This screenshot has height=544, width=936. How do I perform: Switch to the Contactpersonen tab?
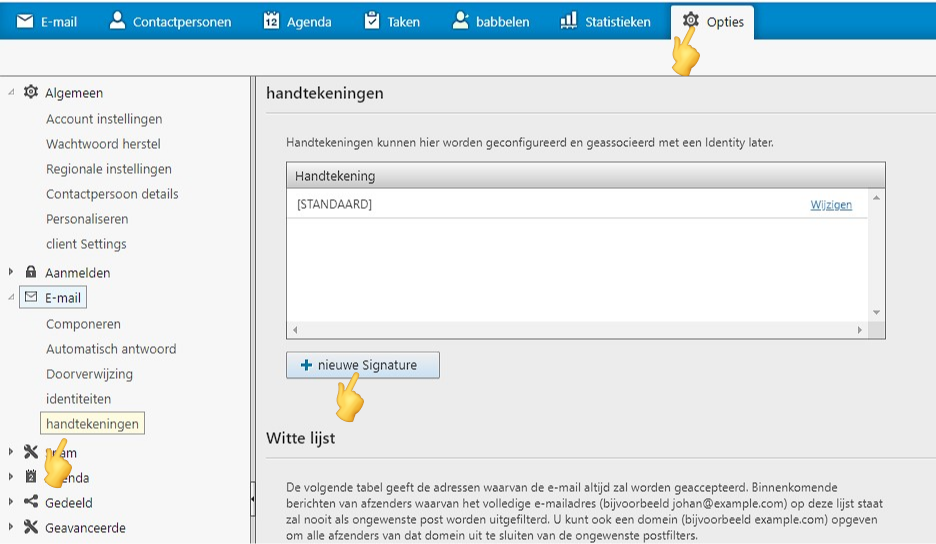(x=182, y=22)
